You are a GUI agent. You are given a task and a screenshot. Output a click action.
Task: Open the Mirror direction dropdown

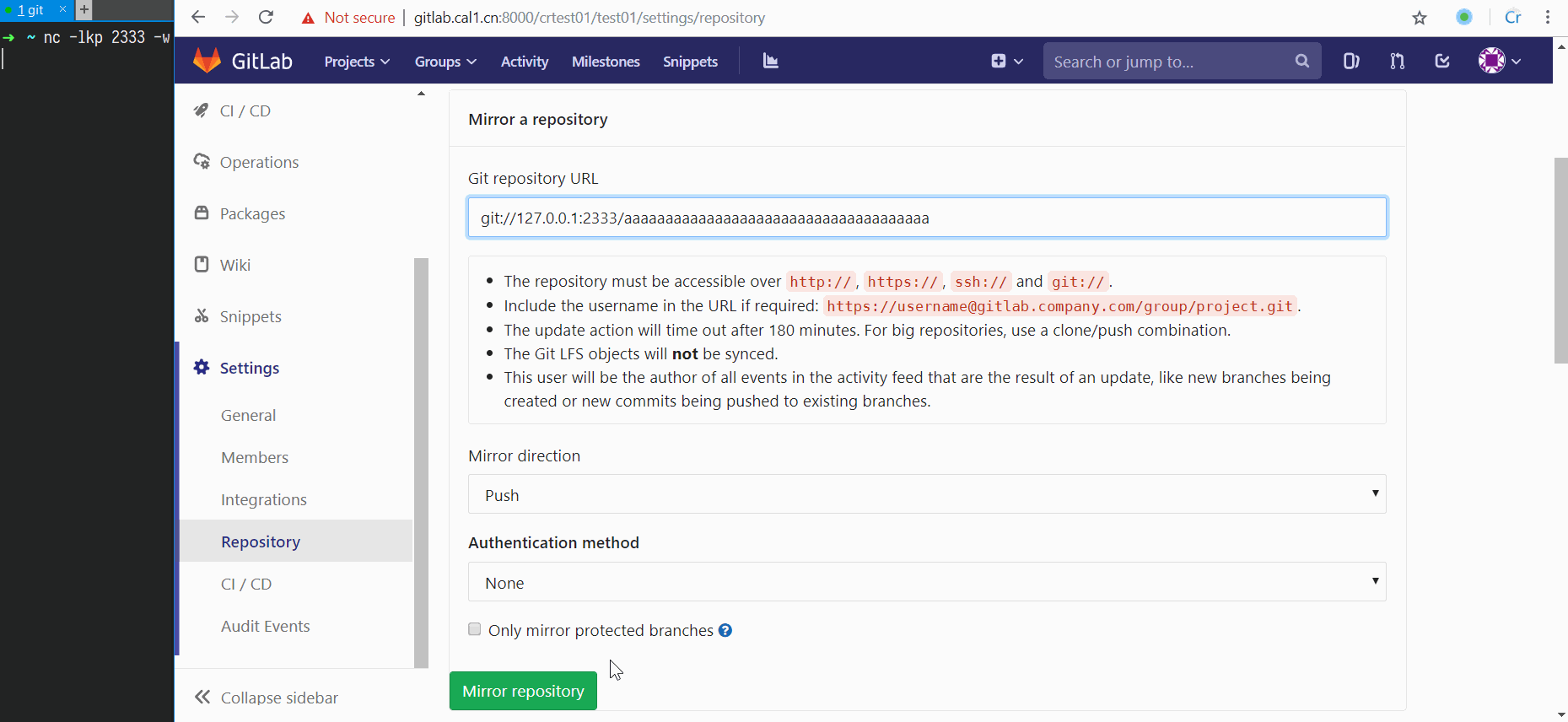click(x=926, y=494)
